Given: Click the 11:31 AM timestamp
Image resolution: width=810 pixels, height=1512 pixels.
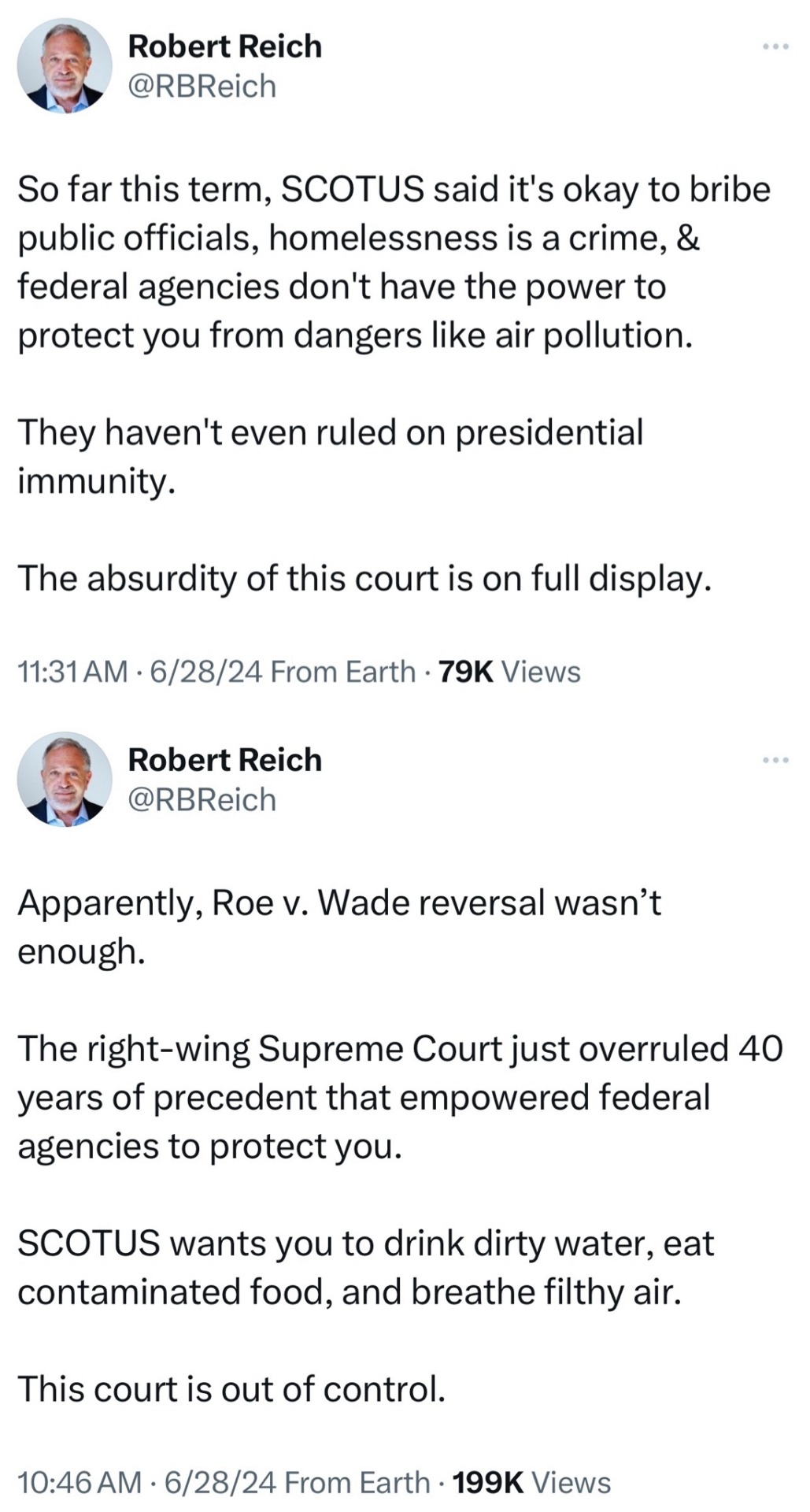Looking at the screenshot, I should (72, 672).
